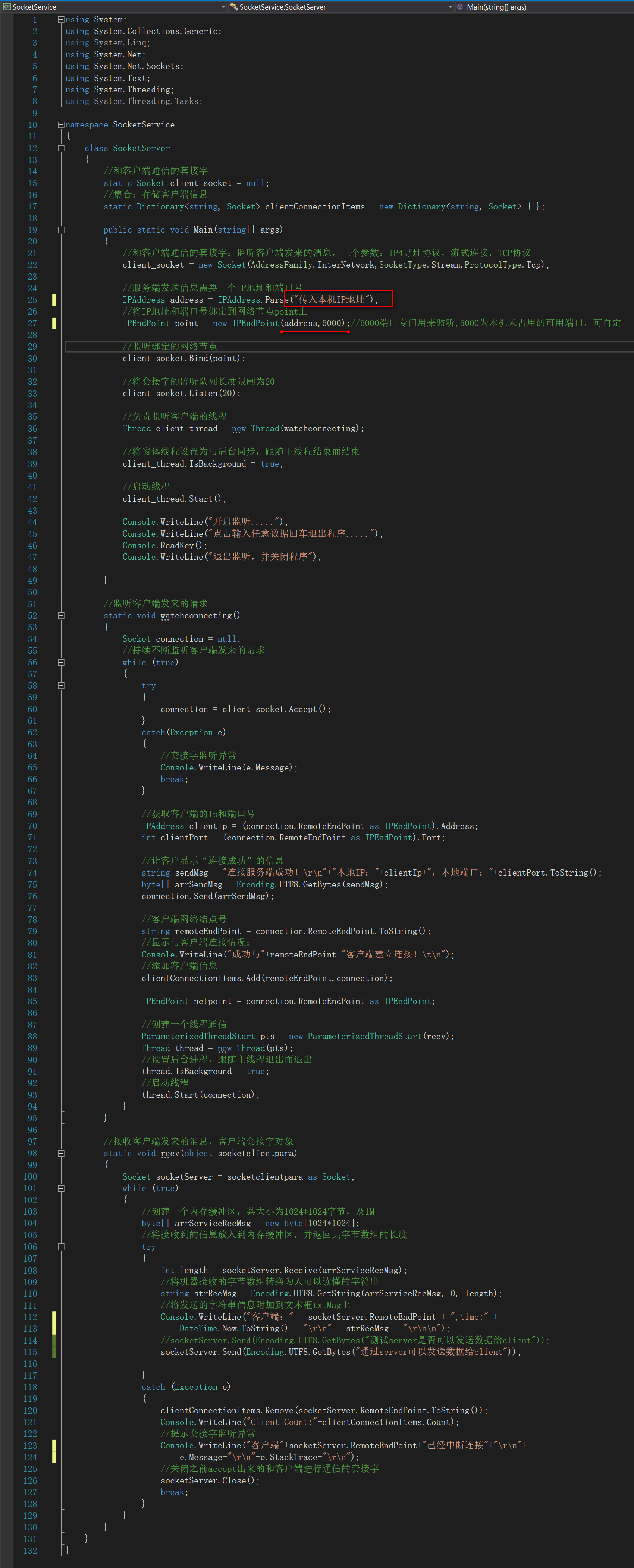Click "new byte[1024*1024]" on line 104
Screen dimensions: 634x1568
click(x=312, y=1223)
